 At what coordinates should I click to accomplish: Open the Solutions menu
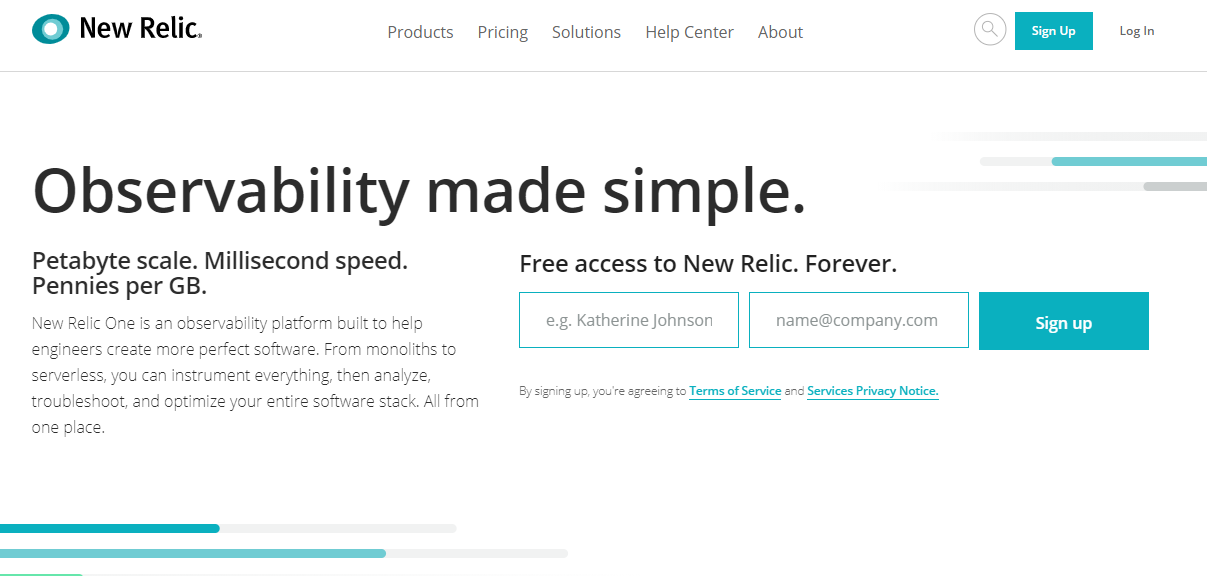[x=586, y=32]
